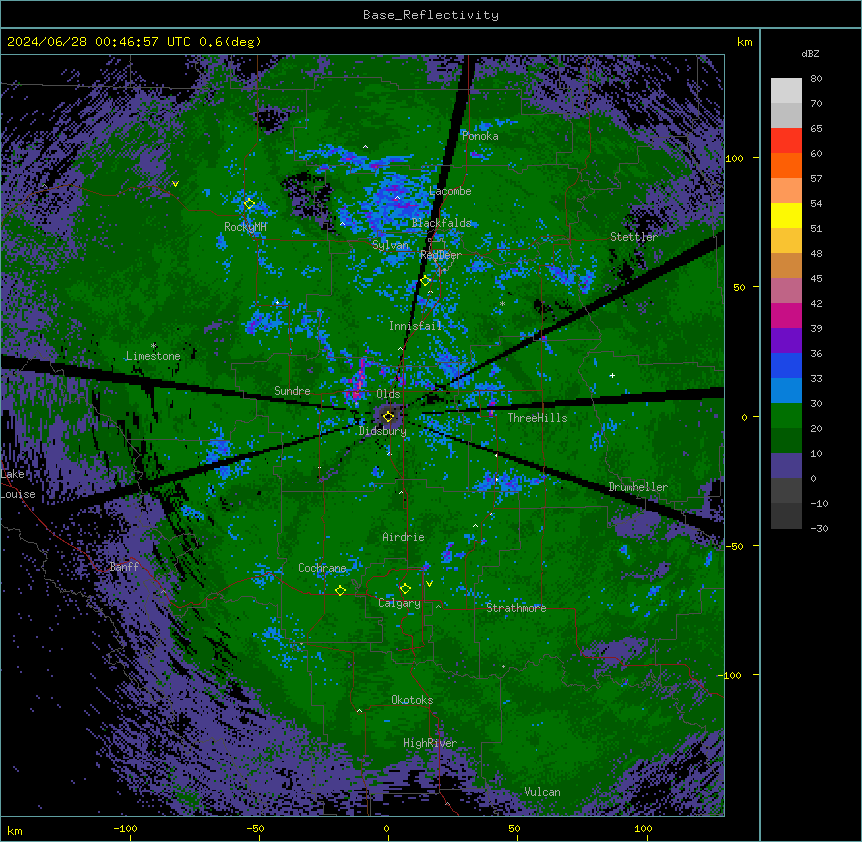Image resolution: width=862 pixels, height=842 pixels.
Task: Pick the magenta swatch in the dBZ legend
Action: [x=786, y=315]
